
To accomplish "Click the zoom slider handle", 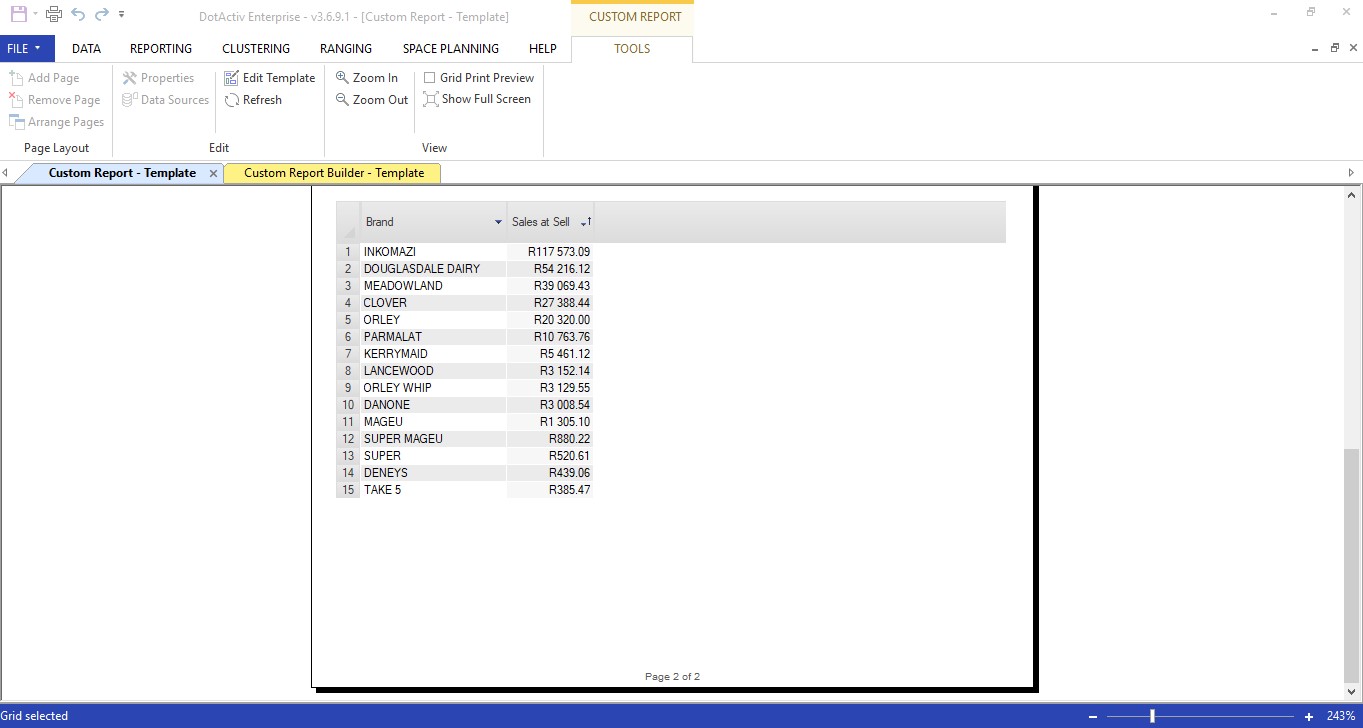I will (x=1153, y=716).
